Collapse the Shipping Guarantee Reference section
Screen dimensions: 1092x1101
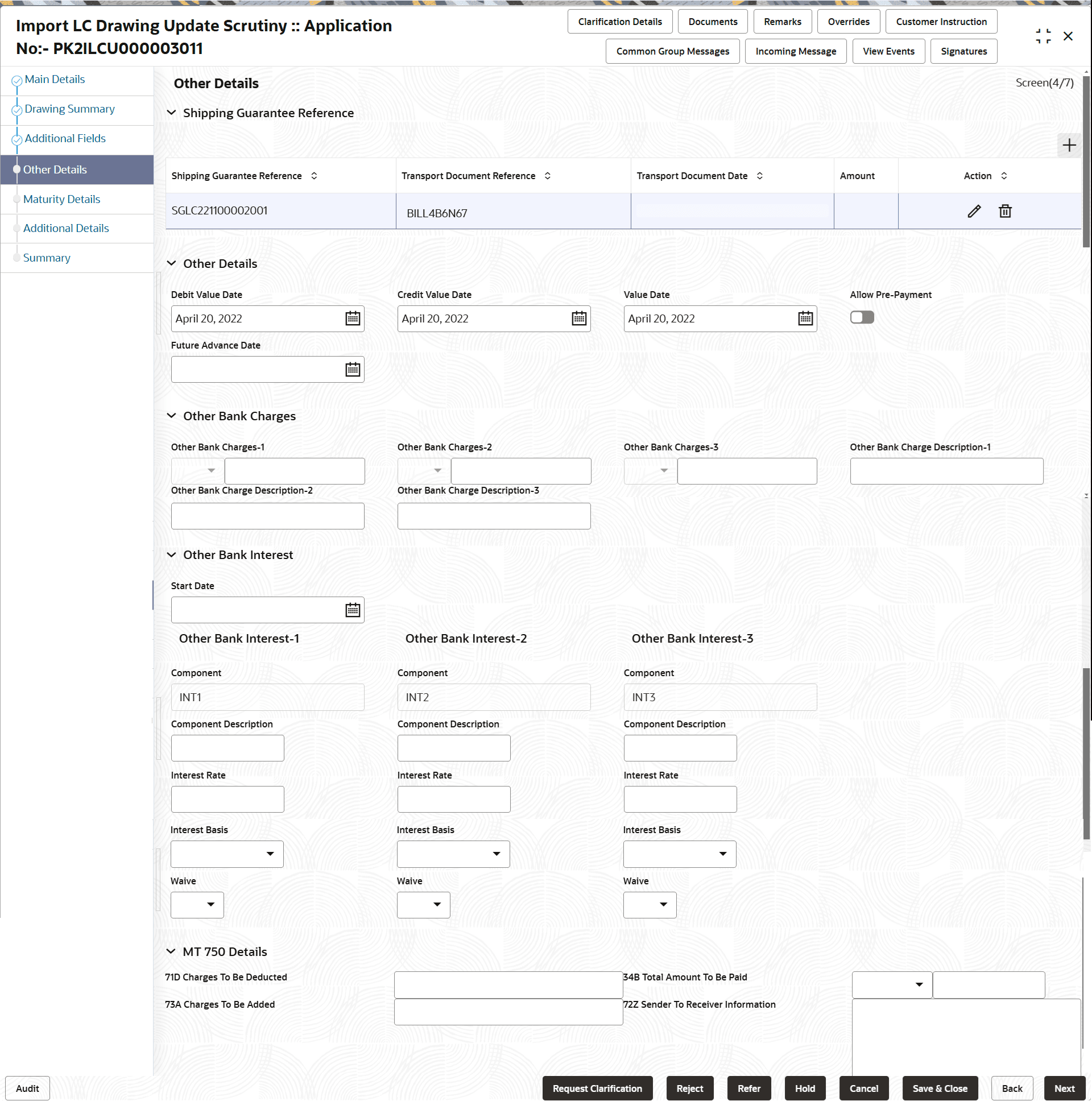pyautogui.click(x=172, y=112)
